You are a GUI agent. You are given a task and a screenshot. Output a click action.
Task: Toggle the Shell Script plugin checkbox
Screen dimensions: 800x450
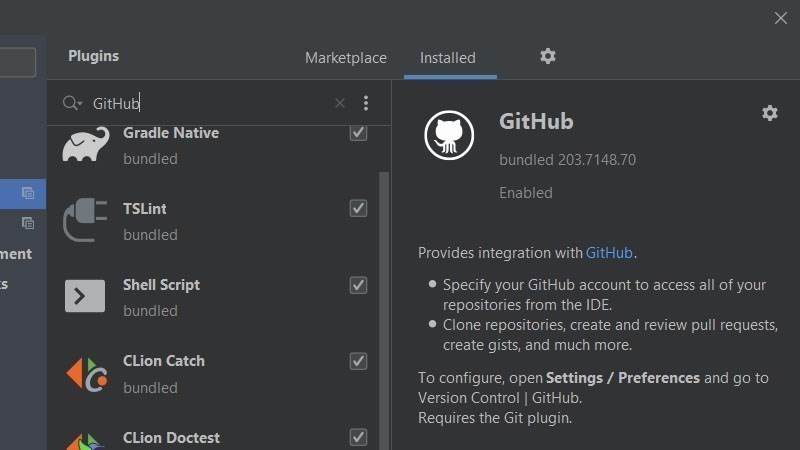point(358,285)
